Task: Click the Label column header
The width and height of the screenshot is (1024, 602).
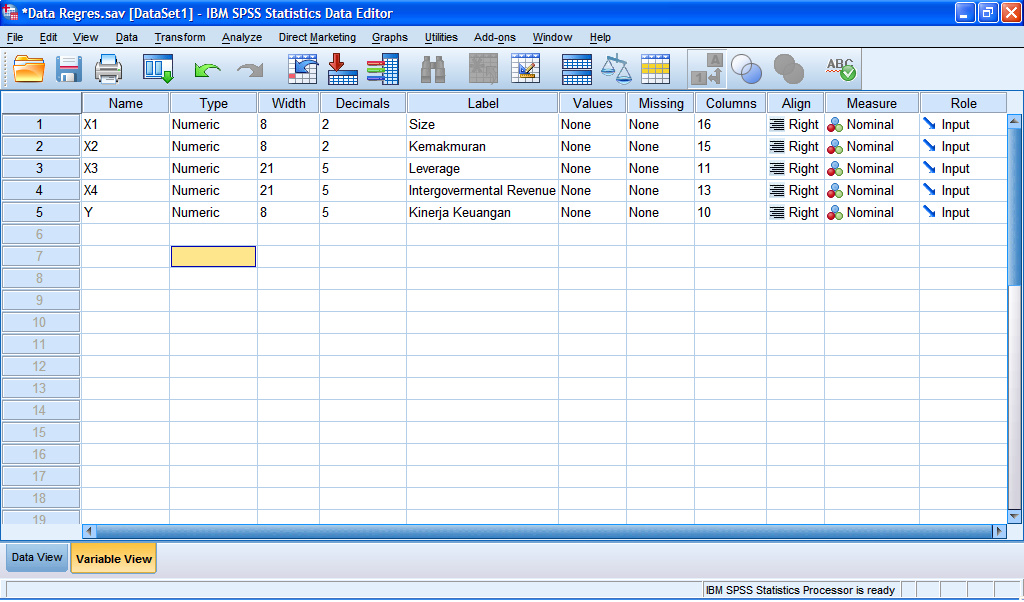Action: coord(483,103)
